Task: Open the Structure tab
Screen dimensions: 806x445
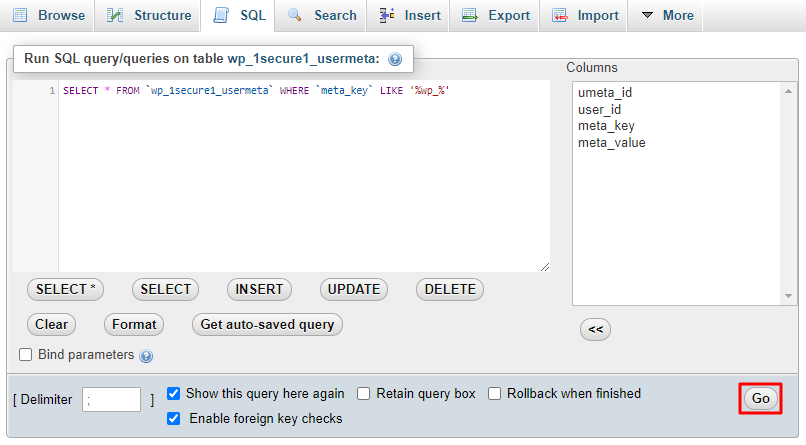Action: click(148, 15)
